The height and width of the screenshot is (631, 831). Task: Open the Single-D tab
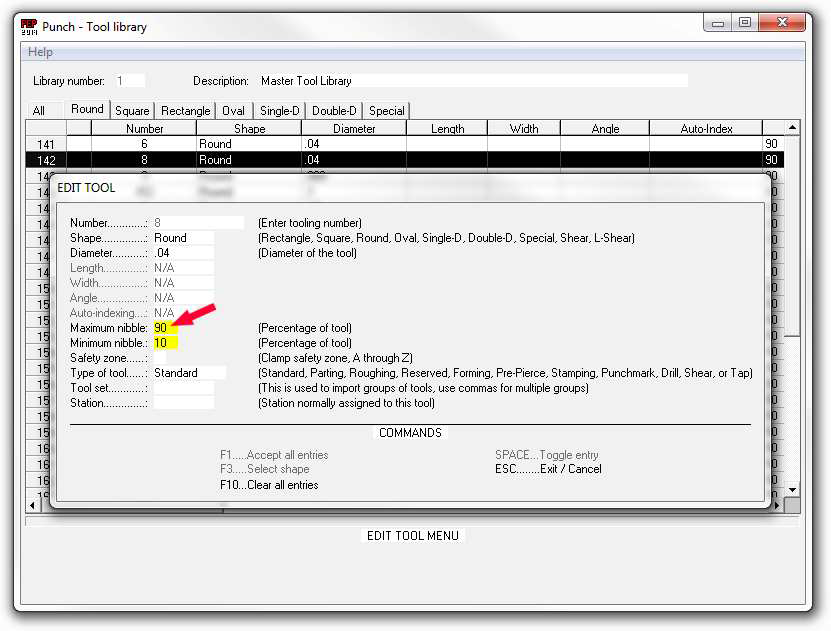[280, 111]
